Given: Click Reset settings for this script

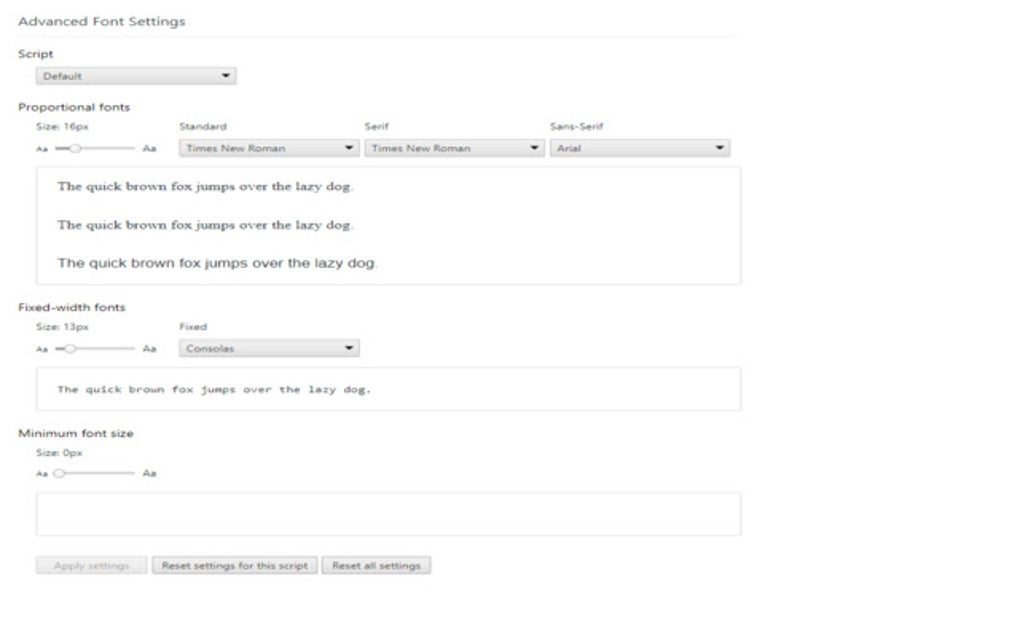Looking at the screenshot, I should click(235, 565).
